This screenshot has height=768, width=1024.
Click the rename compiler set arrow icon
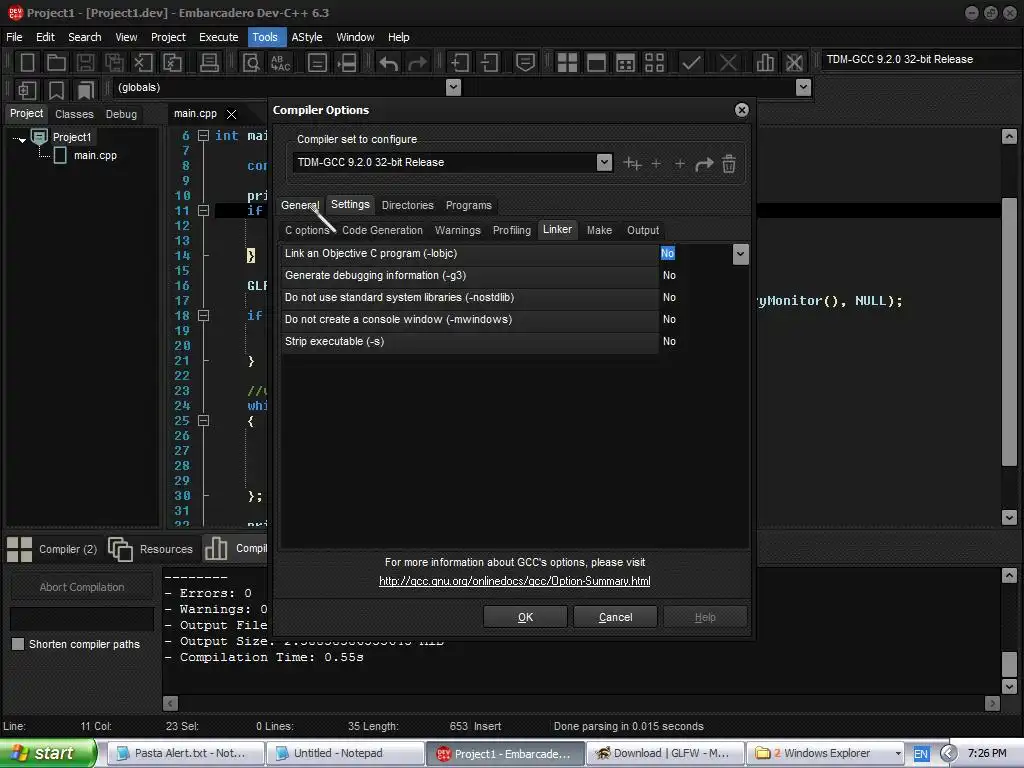[x=704, y=163]
